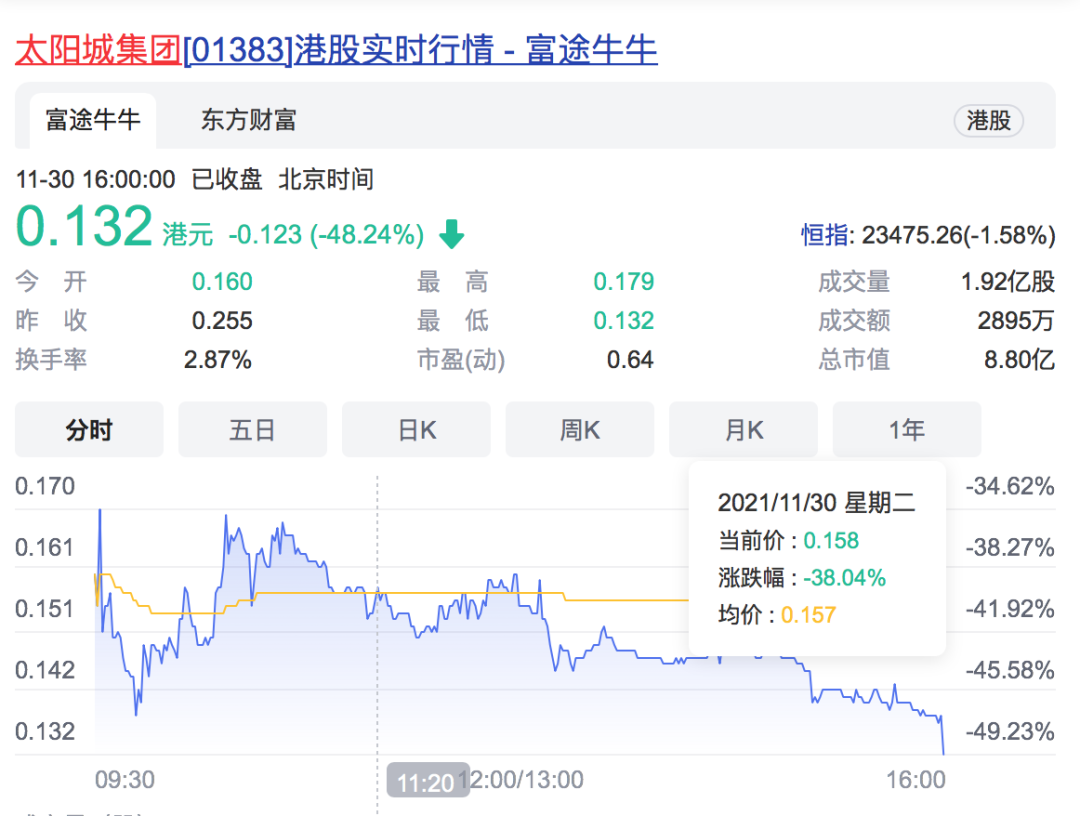Click the 11:20 time marker on axis

[x=428, y=781]
